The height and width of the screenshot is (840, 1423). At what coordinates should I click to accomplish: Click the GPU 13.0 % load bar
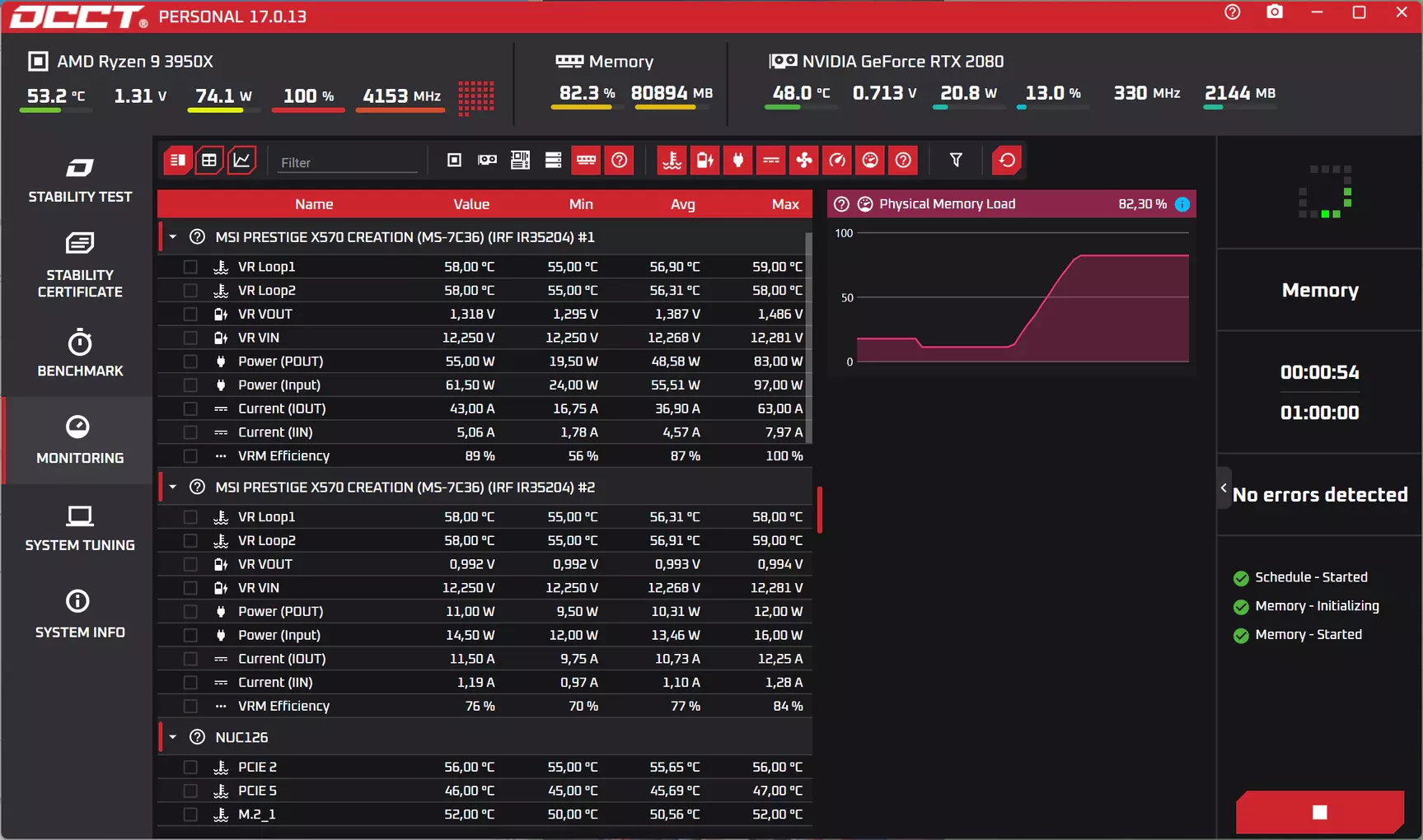(x=1052, y=106)
